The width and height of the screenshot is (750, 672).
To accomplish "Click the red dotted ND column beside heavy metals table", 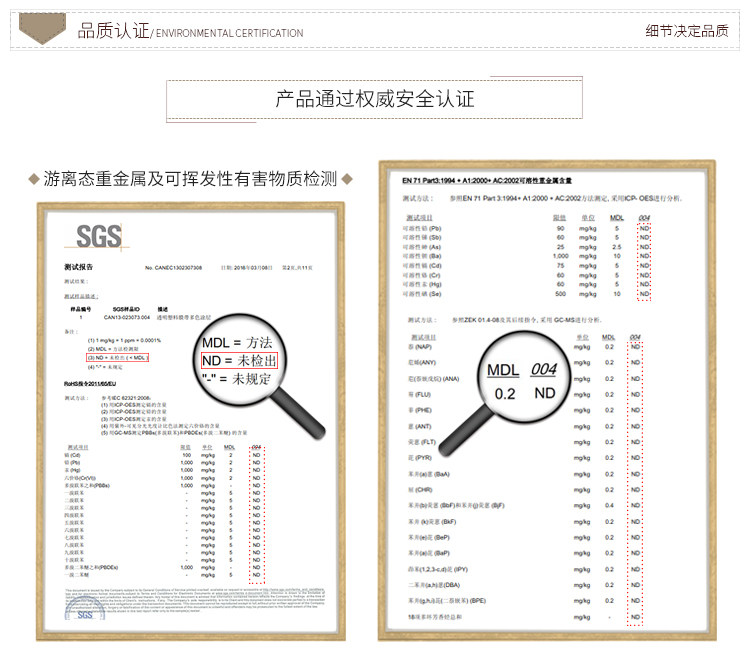I will coord(644,261).
